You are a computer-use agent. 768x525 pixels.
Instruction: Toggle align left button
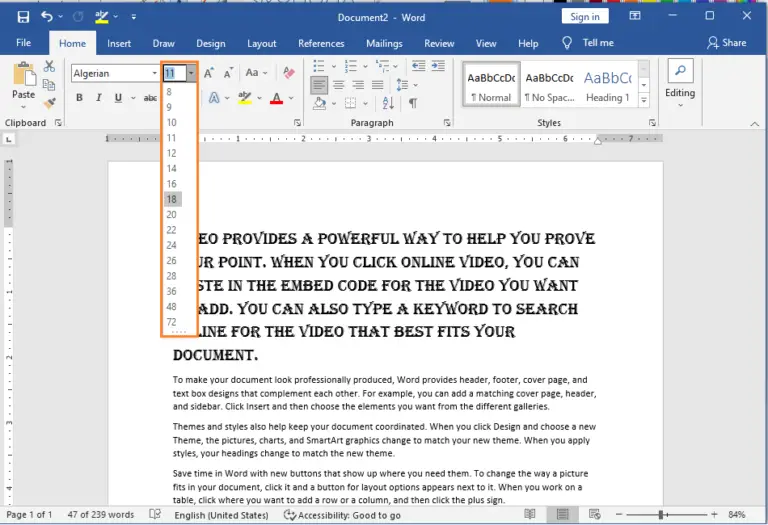[319, 85]
